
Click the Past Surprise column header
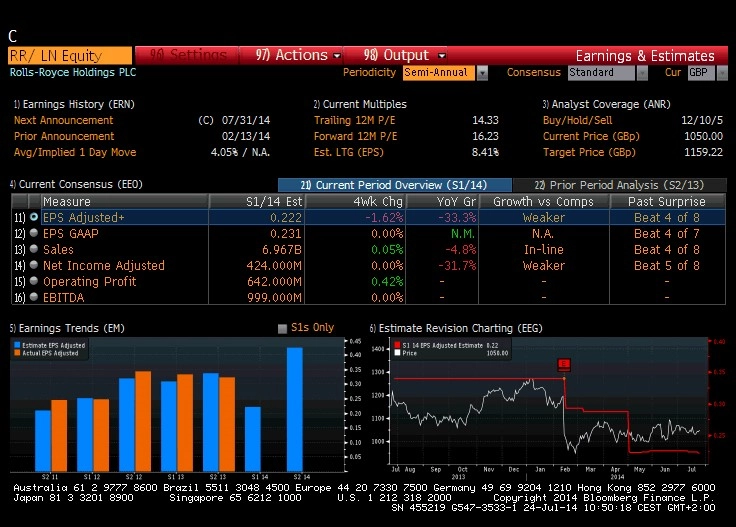point(667,201)
